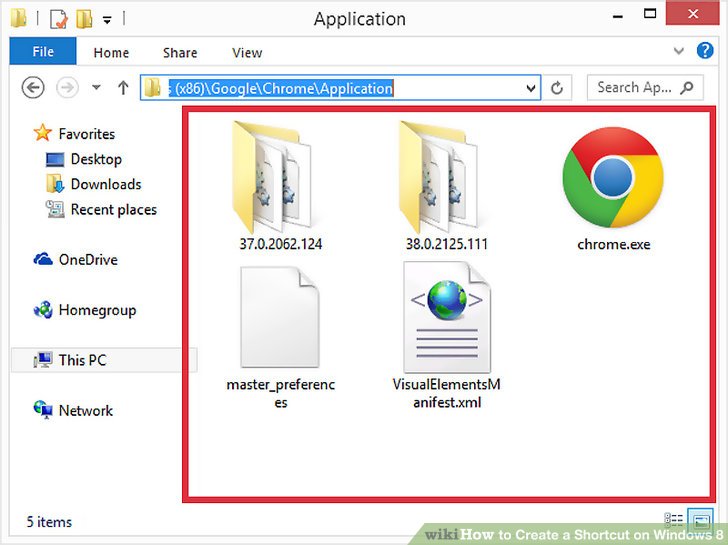This screenshot has height=545, width=728.
Task: Open Customize Quick Access Toolbar dropdown
Action: click(x=107, y=20)
